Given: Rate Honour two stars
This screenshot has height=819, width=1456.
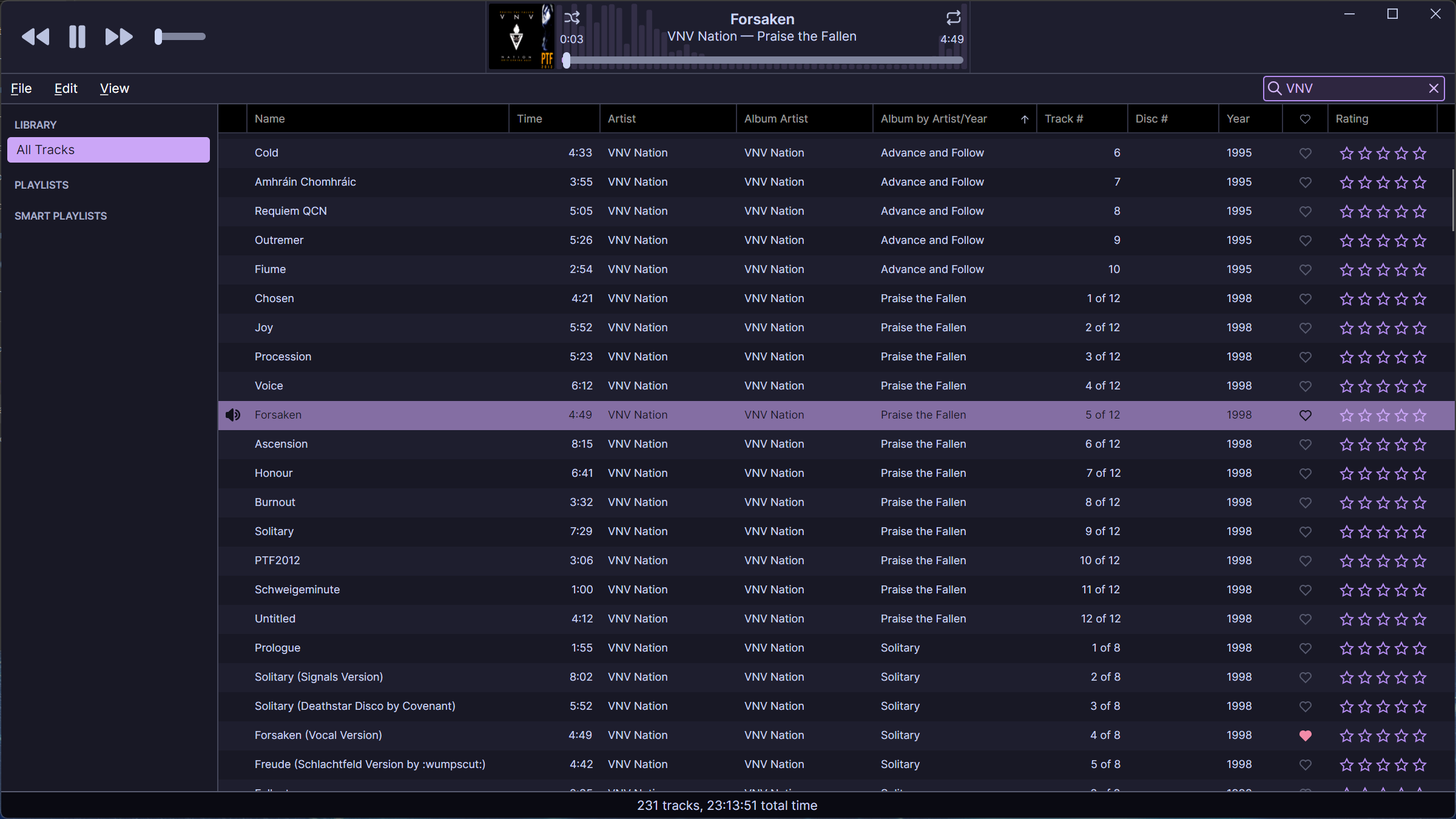Looking at the screenshot, I should pyautogui.click(x=1365, y=474).
